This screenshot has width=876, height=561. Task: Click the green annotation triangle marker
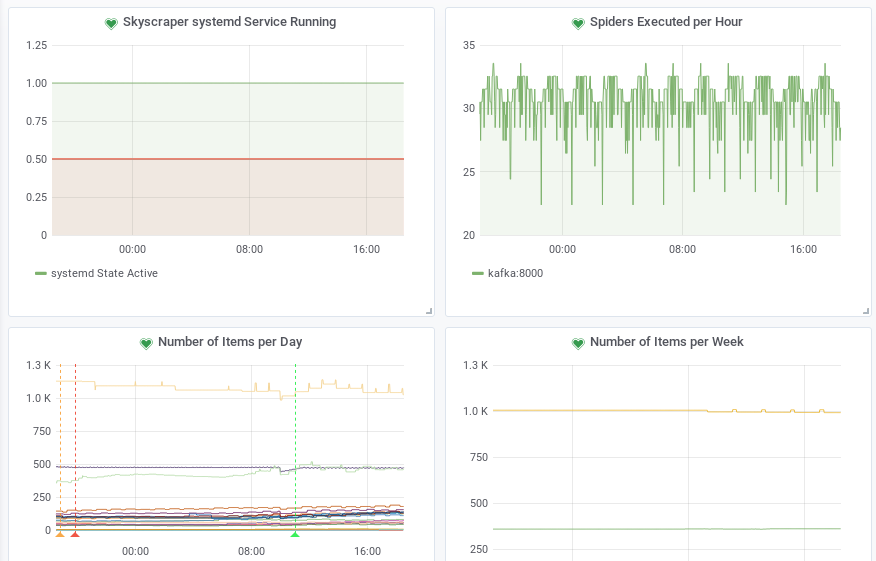[x=295, y=535]
